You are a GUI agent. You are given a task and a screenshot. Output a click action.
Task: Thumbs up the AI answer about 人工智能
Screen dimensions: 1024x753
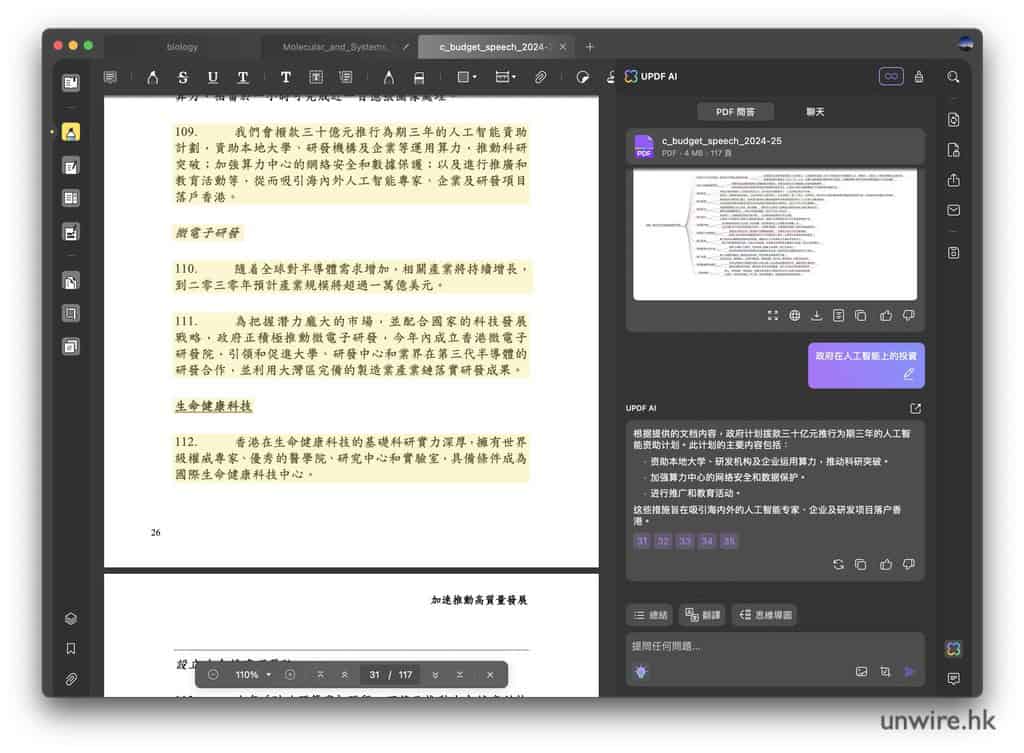pyautogui.click(x=885, y=565)
